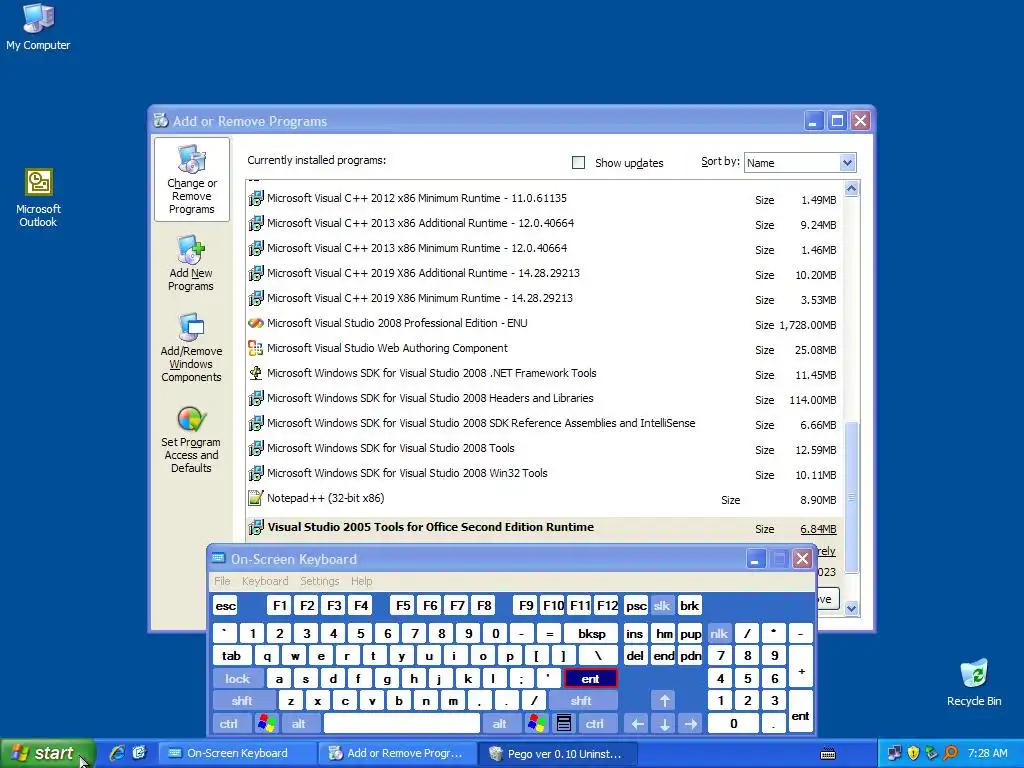The width and height of the screenshot is (1024, 768).
Task: Click the Start button
Action: pyautogui.click(x=47, y=753)
